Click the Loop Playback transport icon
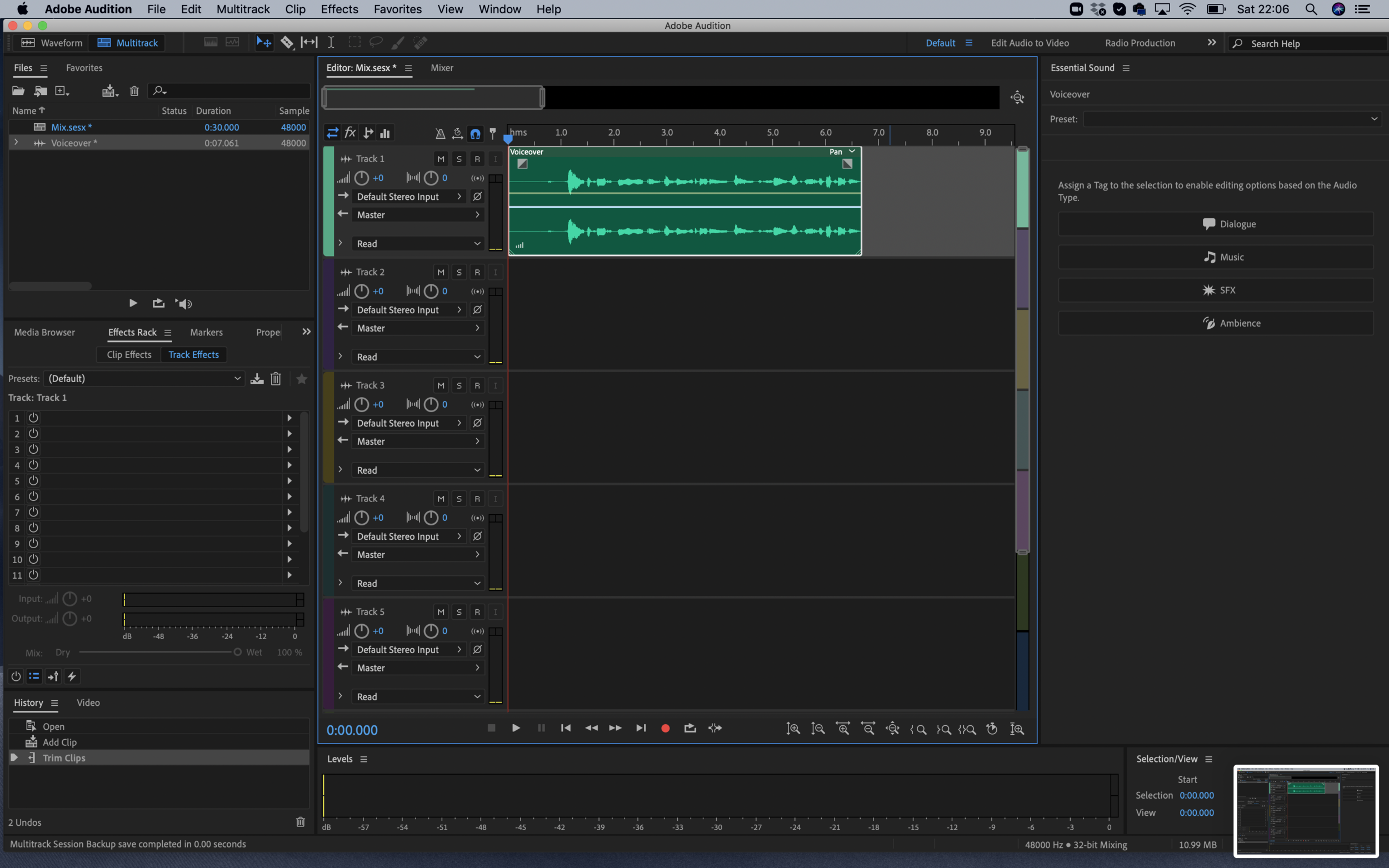1389x868 pixels. [x=690, y=729]
